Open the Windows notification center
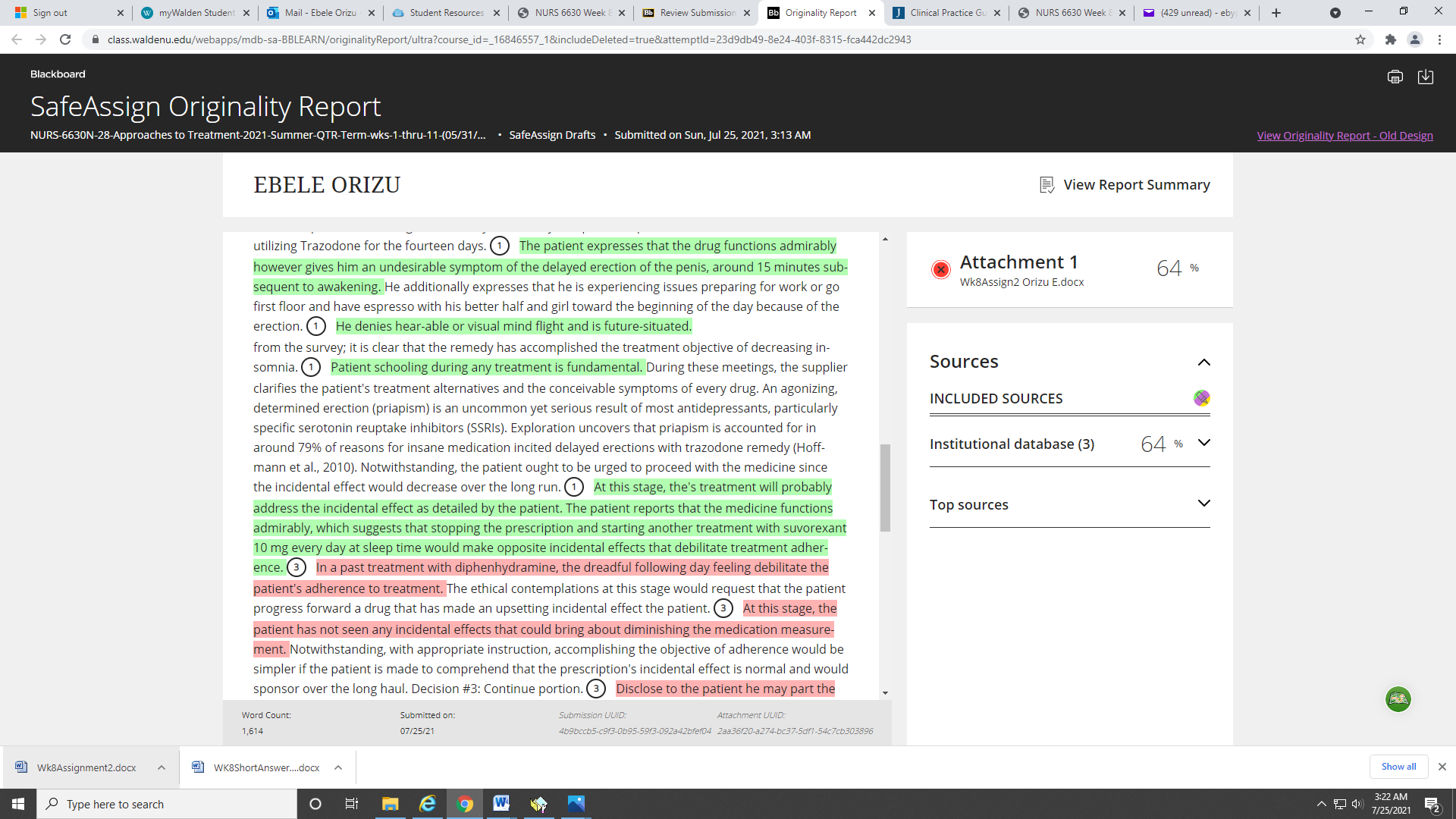 [x=1432, y=804]
